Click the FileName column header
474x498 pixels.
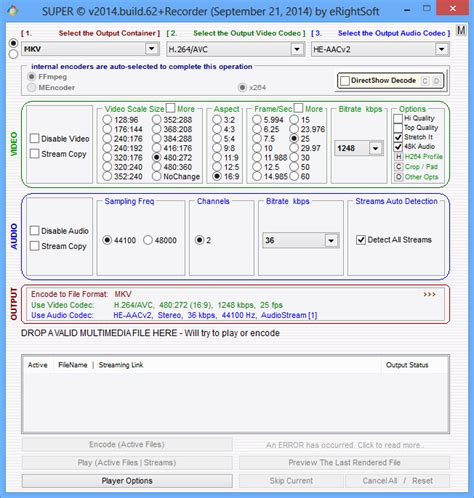pyautogui.click(x=73, y=365)
